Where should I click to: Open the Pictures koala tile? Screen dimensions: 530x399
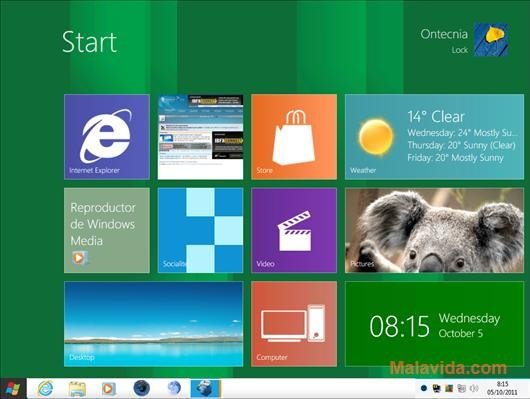tap(434, 230)
